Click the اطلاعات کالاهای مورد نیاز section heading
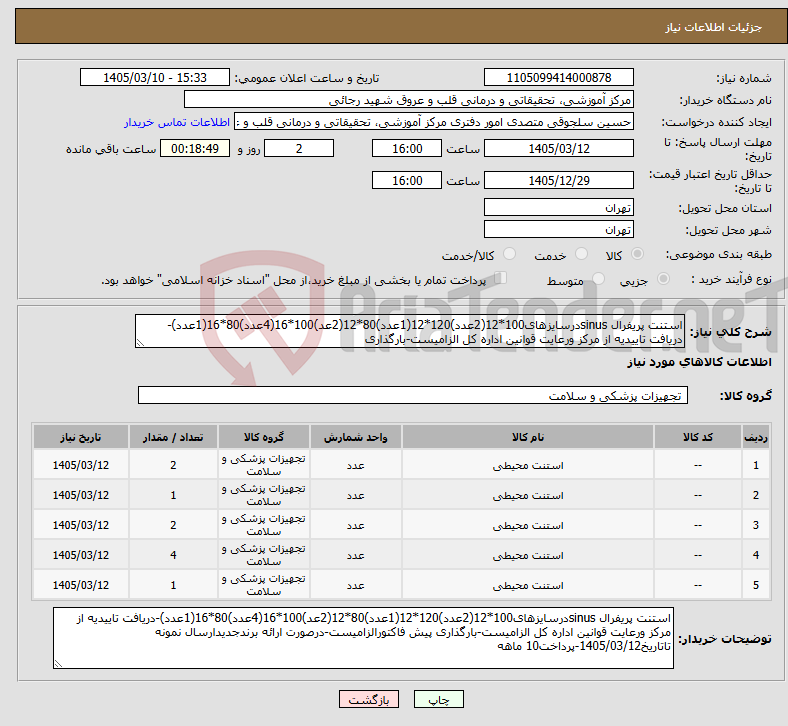 [x=699, y=362]
